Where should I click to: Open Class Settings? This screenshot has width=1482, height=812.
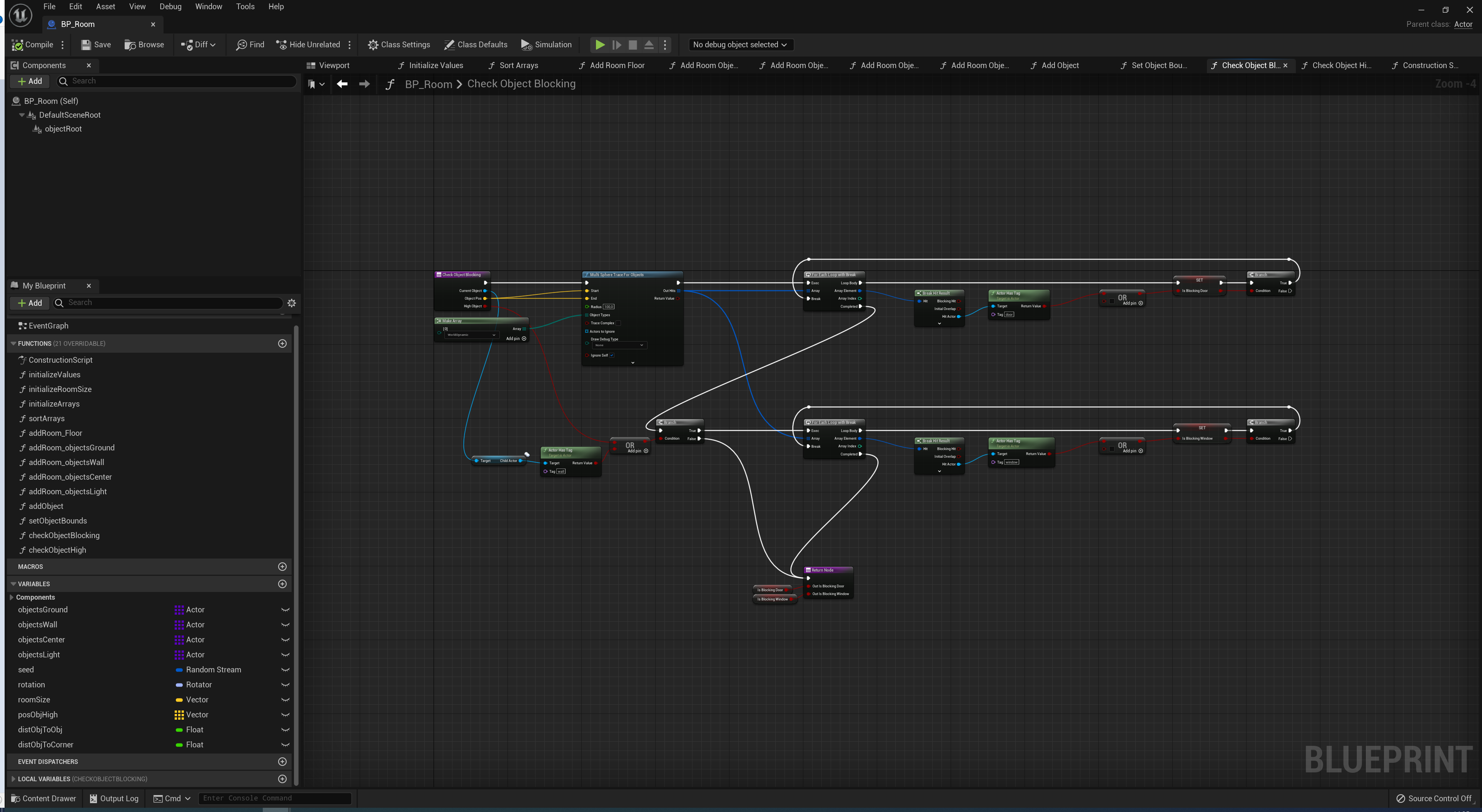pyautogui.click(x=399, y=45)
